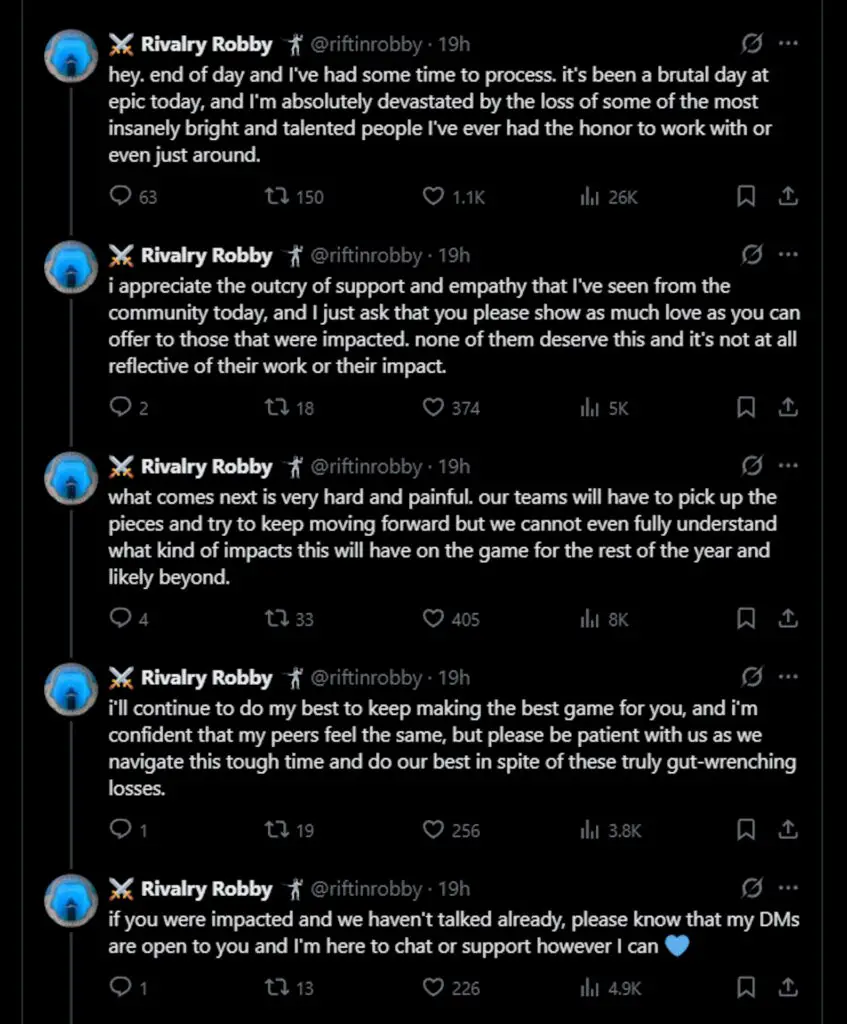The image size is (847, 1024).
Task: Retweet the tweet with 33 retweets
Action: (x=276, y=619)
